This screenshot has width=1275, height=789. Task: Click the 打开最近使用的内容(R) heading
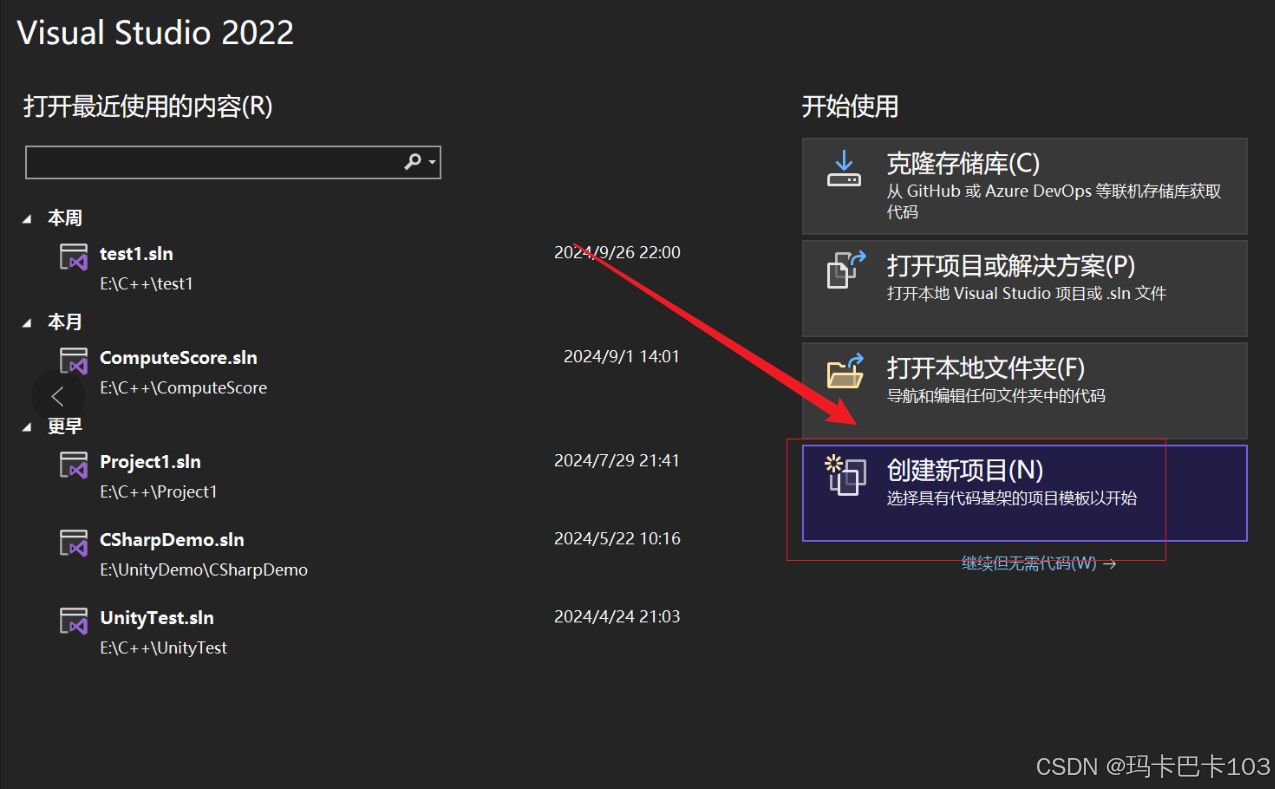click(148, 106)
